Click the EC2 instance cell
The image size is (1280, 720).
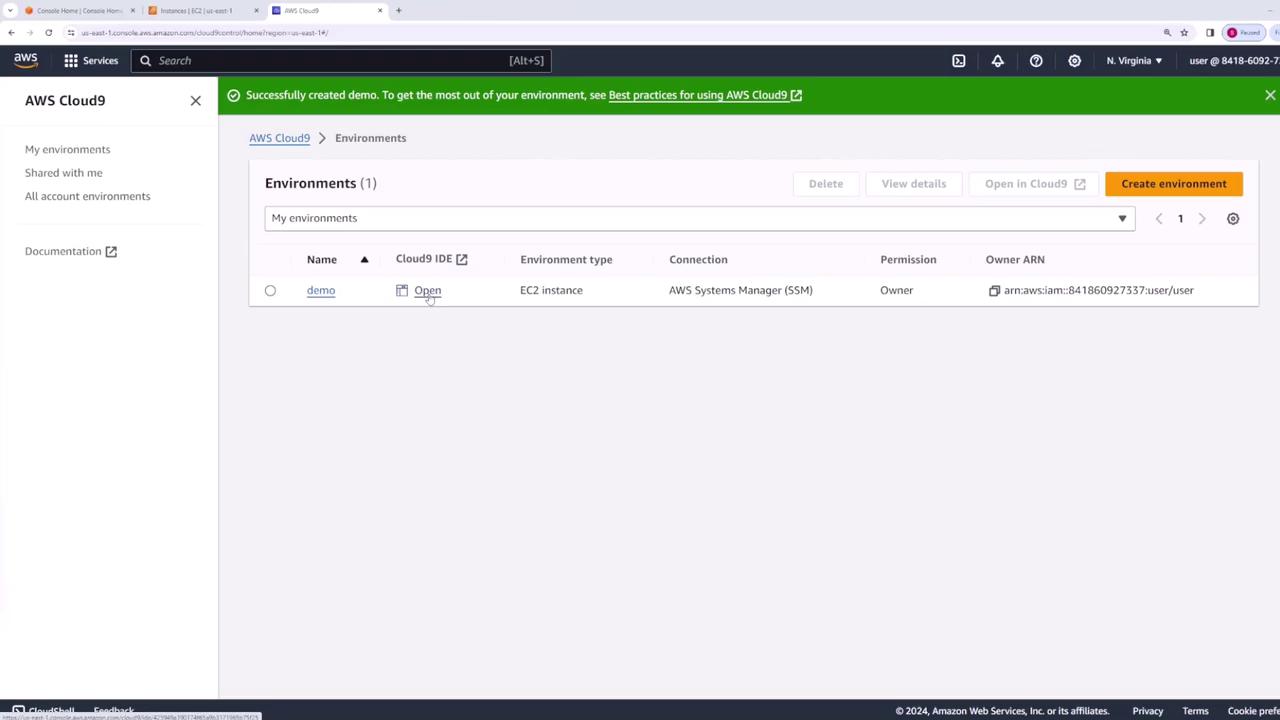(551, 291)
